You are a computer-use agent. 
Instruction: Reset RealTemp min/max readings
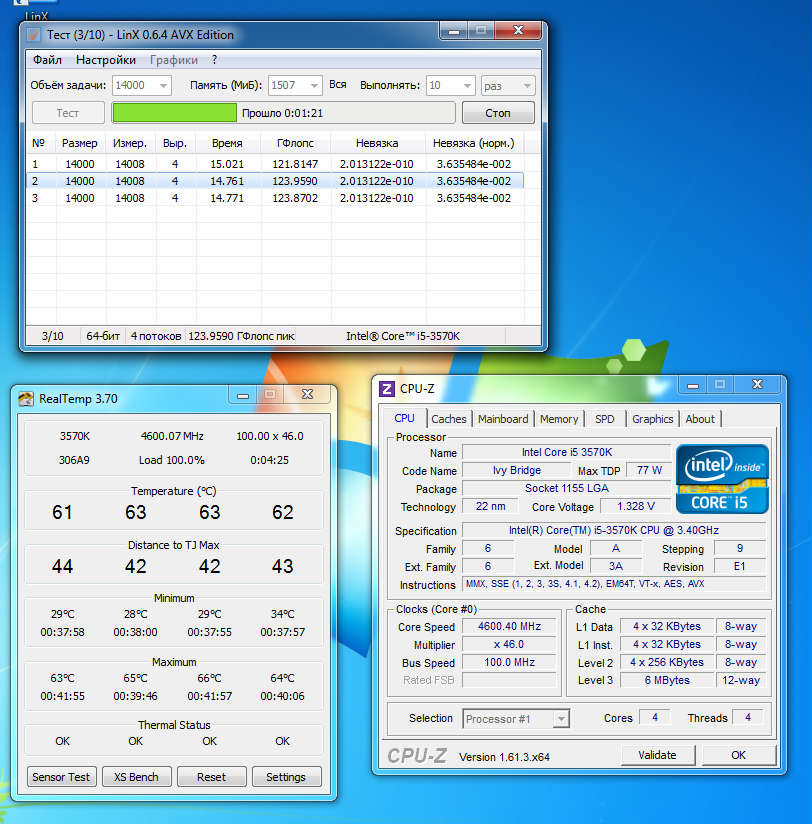(x=211, y=777)
